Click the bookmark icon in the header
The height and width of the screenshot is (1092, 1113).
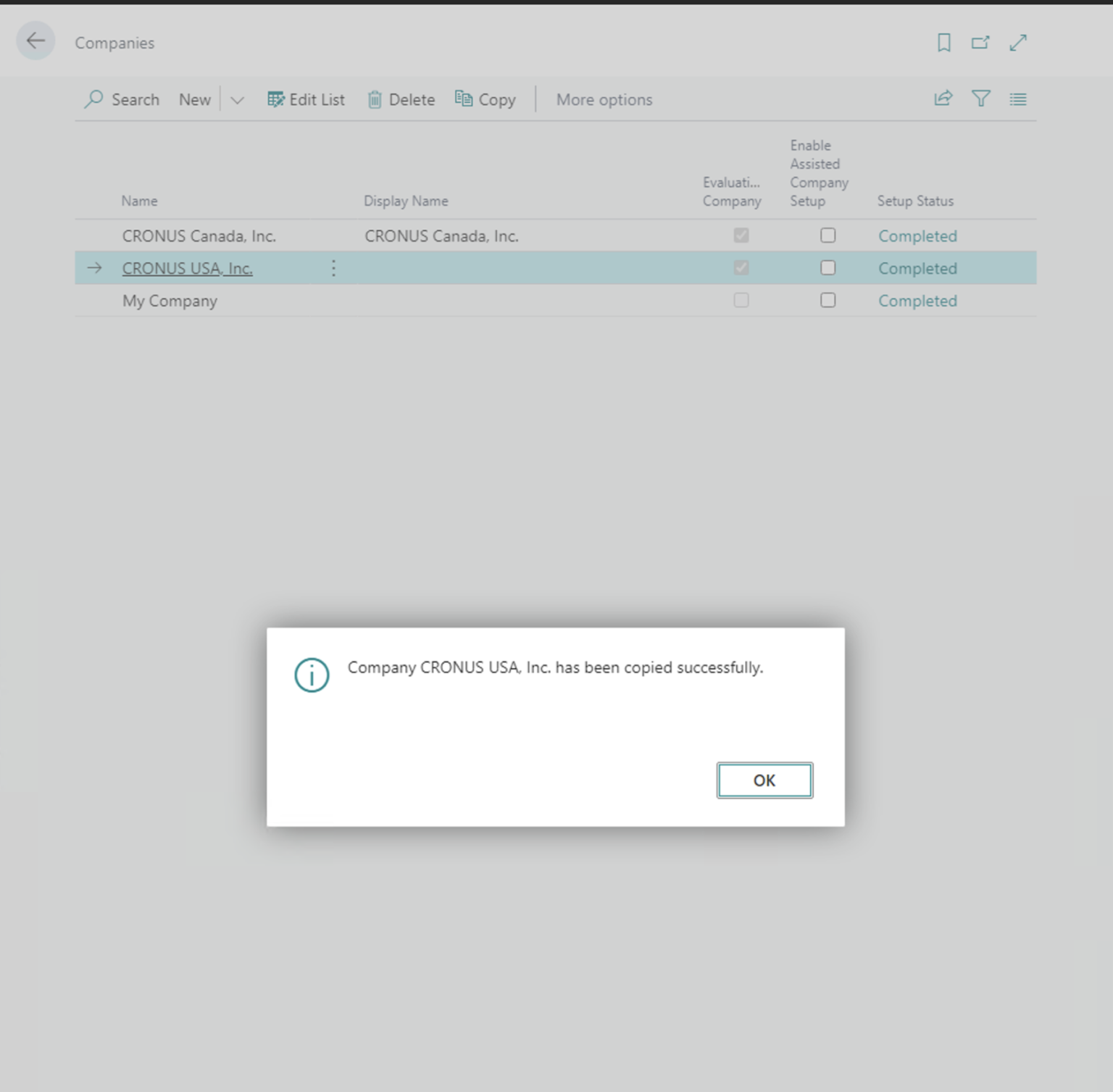[x=943, y=43]
